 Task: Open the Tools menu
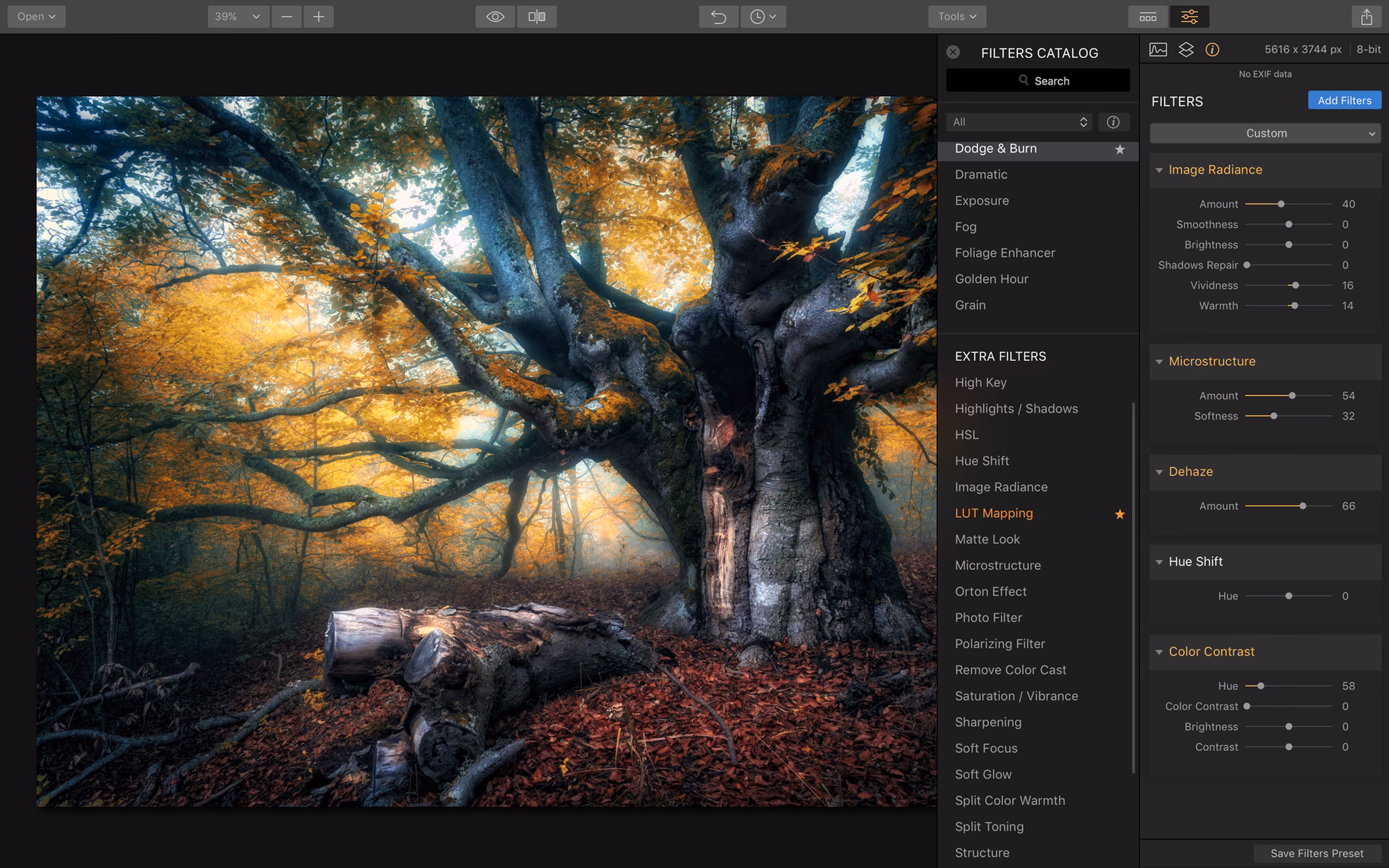(956, 16)
